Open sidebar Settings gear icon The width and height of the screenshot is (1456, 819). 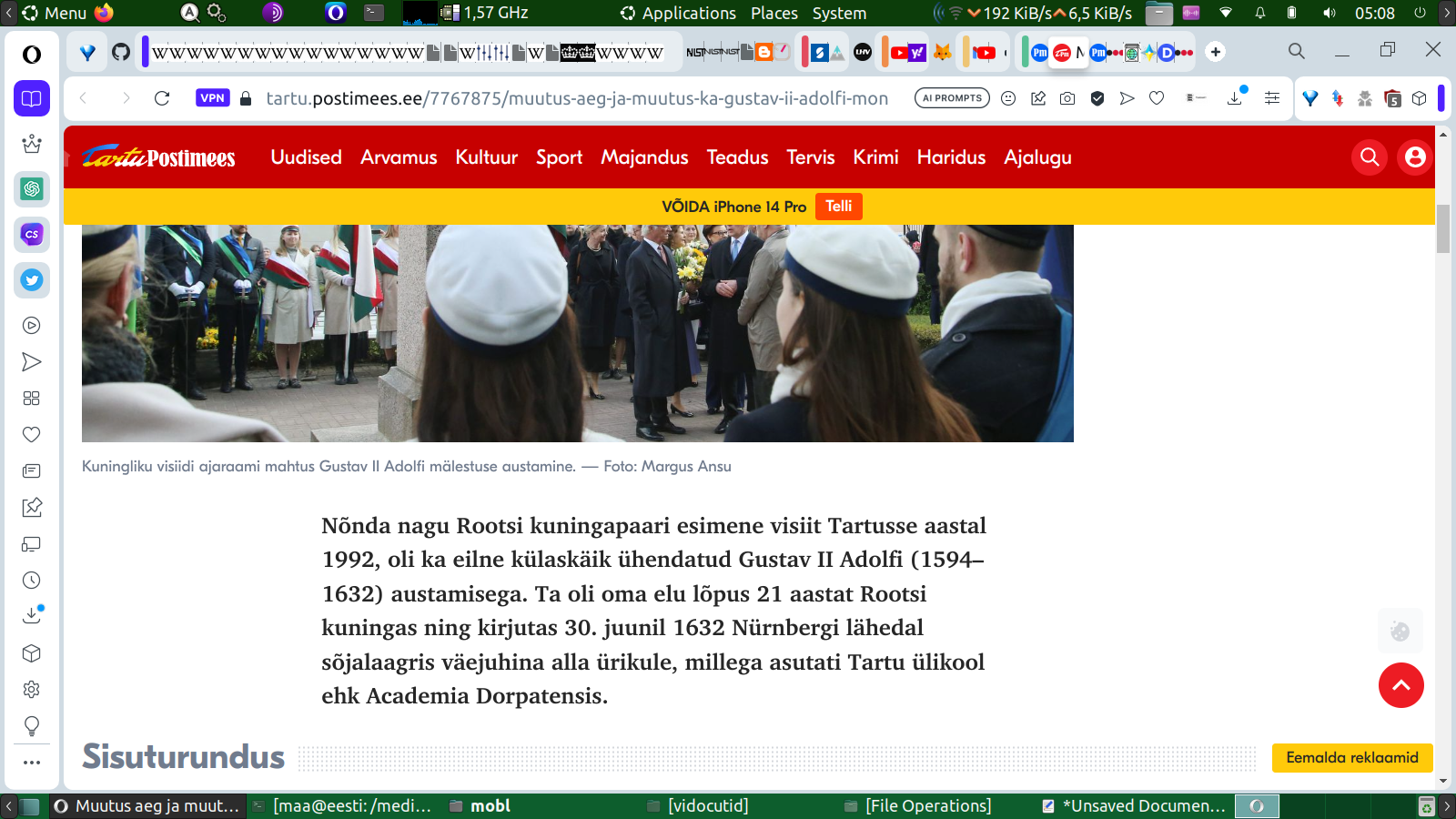[x=32, y=690]
